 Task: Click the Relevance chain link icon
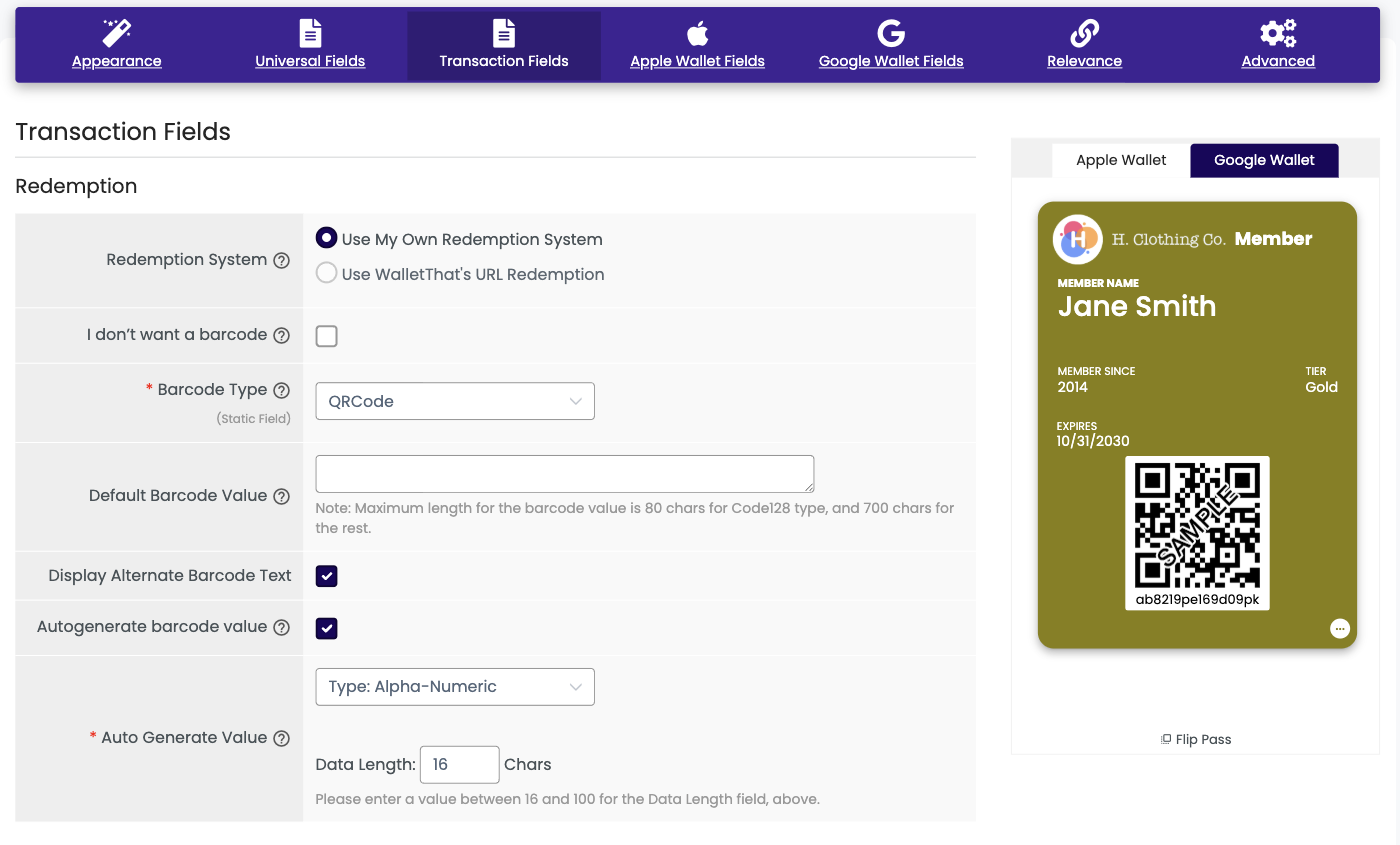click(x=1084, y=33)
